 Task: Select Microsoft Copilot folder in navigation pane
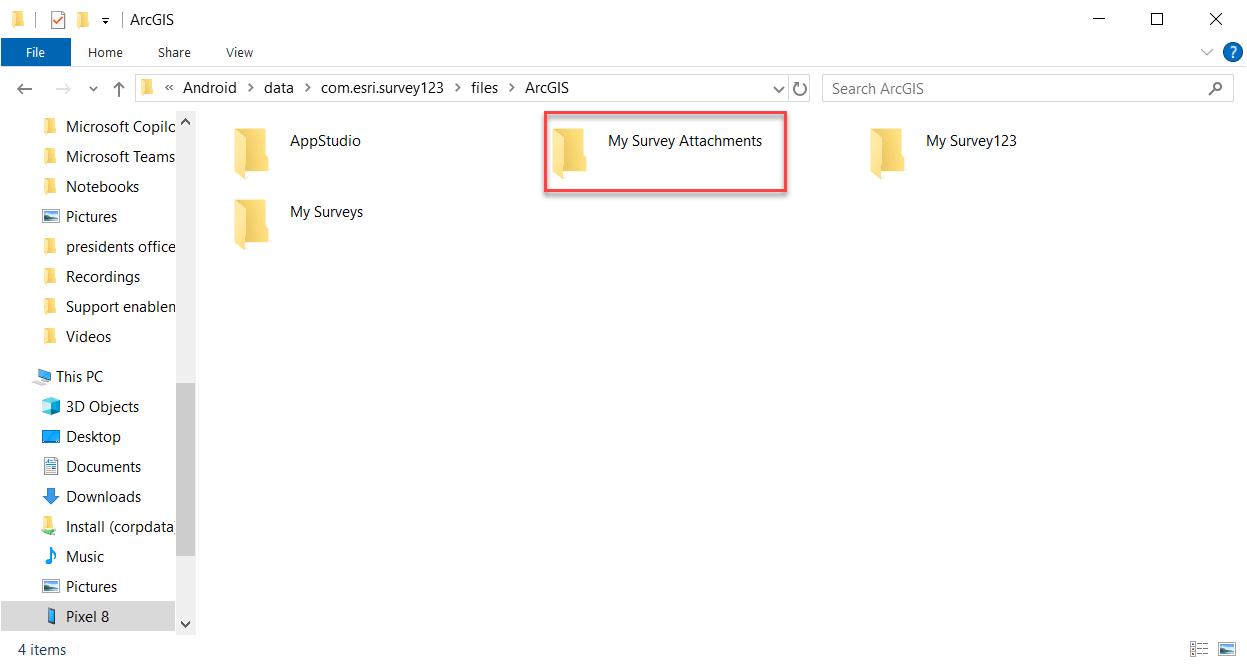108,127
